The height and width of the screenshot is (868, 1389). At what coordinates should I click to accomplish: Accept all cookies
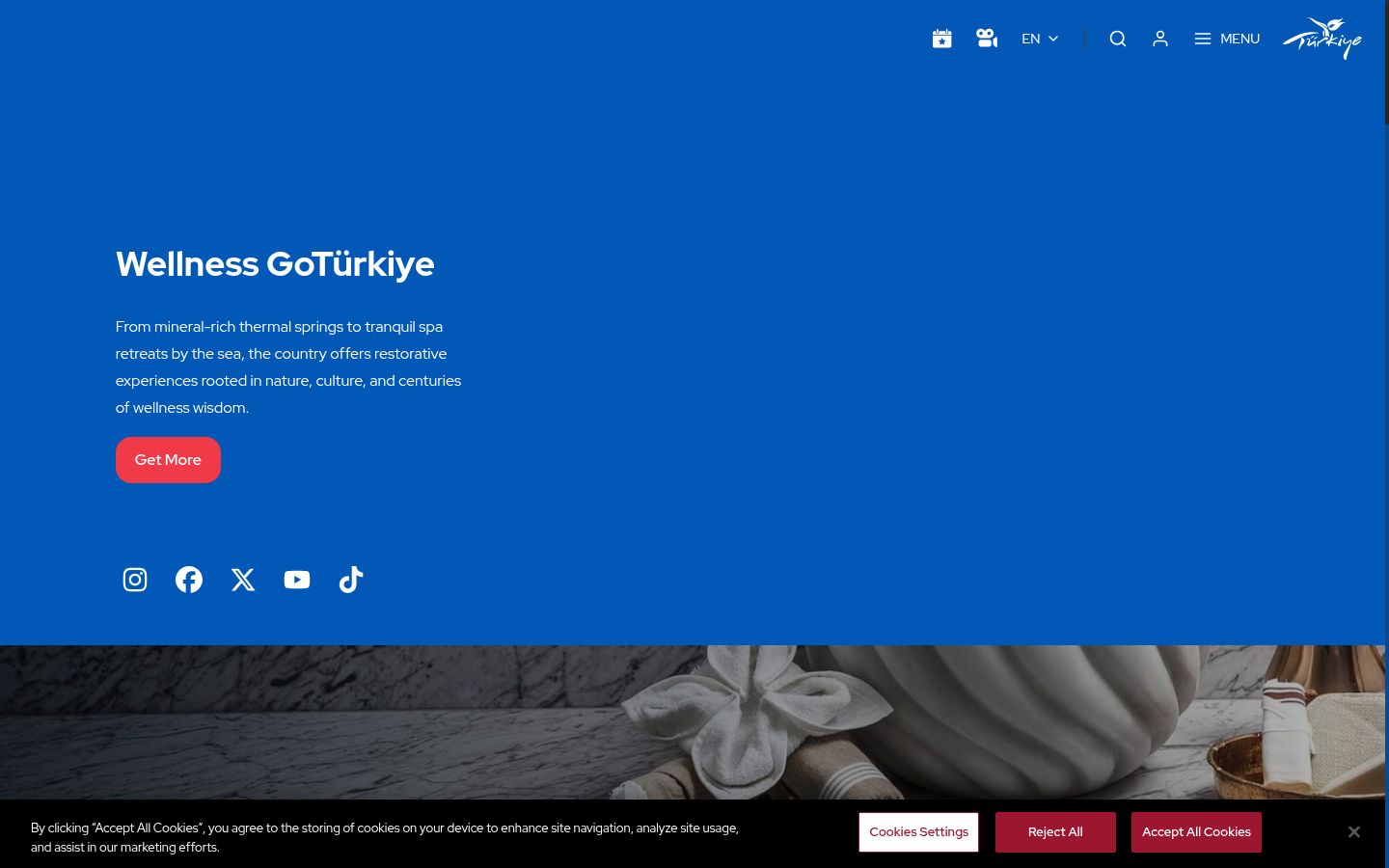[1196, 832]
